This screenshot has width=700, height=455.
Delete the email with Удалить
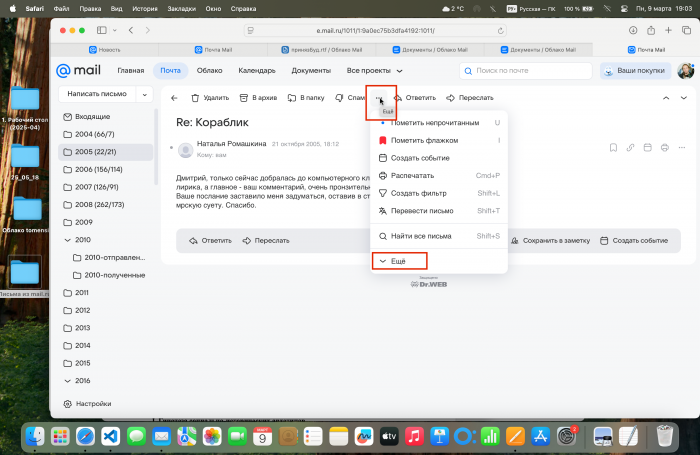pos(210,98)
